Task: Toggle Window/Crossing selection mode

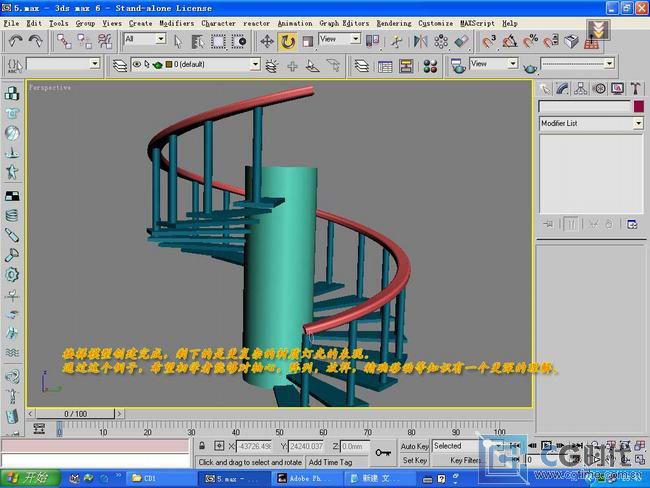Action: pyautogui.click(x=239, y=41)
